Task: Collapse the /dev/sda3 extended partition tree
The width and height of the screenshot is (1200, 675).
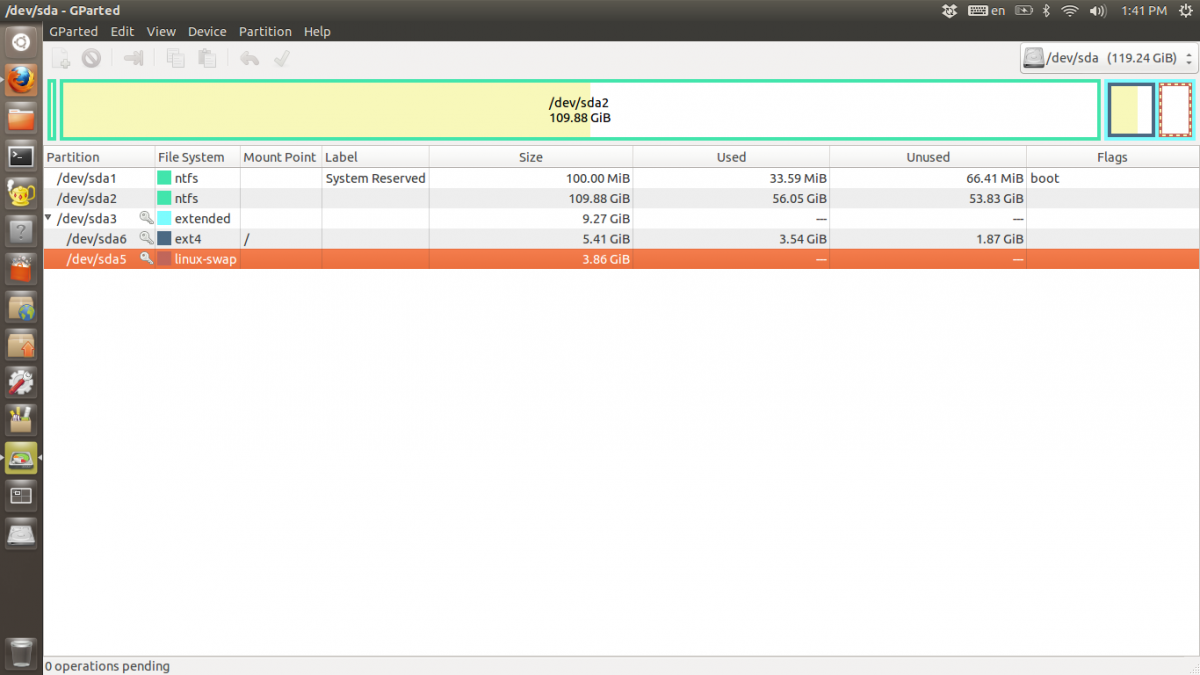Action: click(48, 218)
